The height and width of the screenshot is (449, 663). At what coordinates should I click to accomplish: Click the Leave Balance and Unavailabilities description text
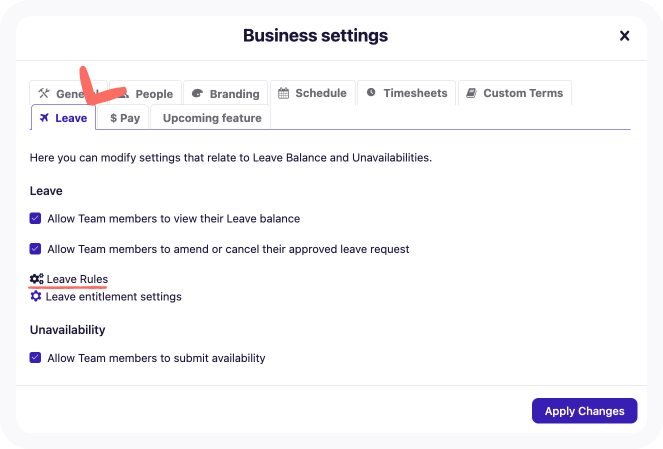(x=231, y=158)
